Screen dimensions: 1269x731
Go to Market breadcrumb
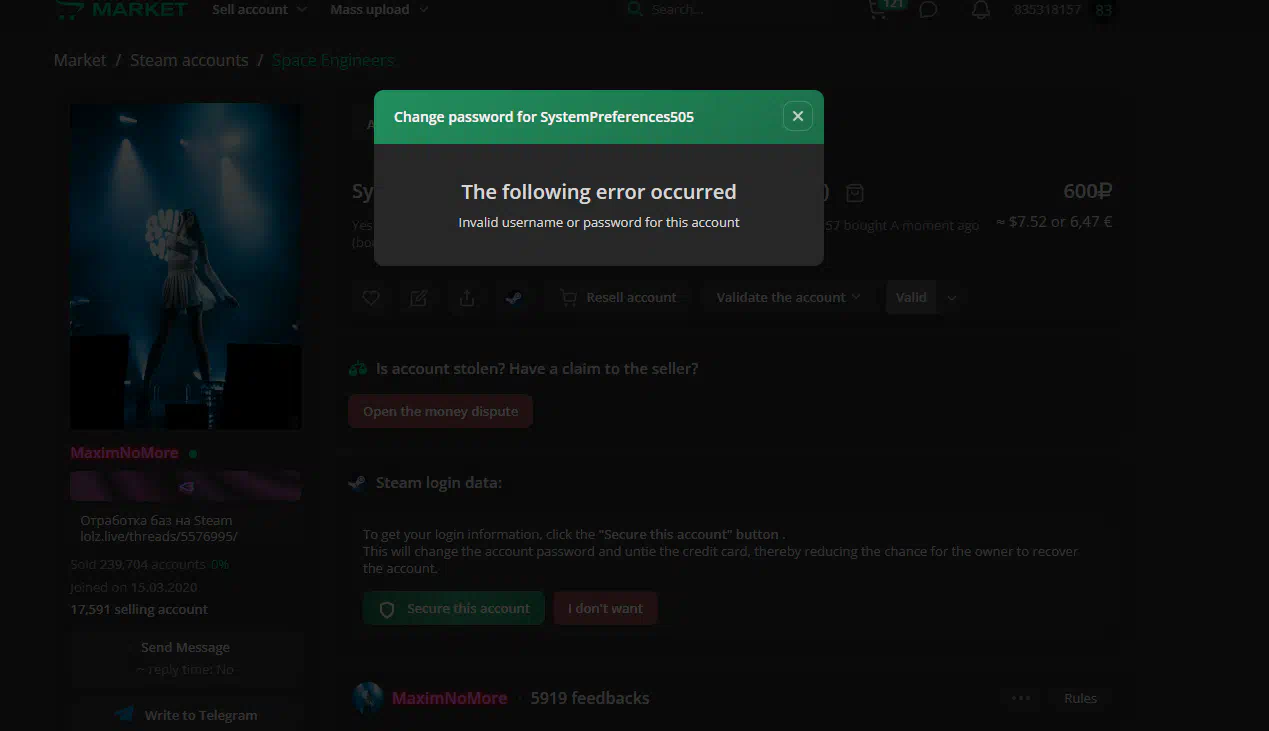(x=80, y=60)
